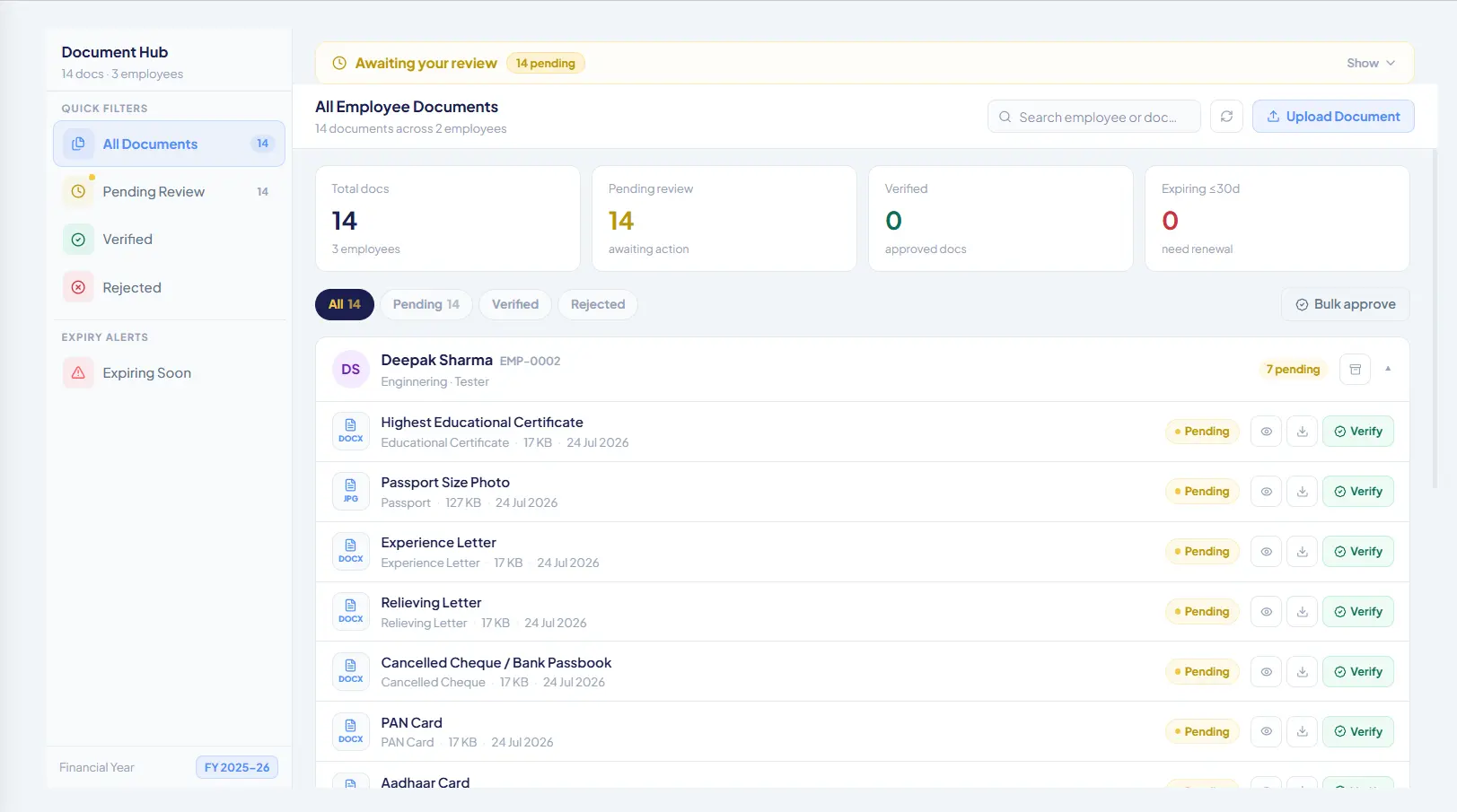This screenshot has width=1457, height=812.
Task: Download the PAN Card document
Action: coord(1302,732)
